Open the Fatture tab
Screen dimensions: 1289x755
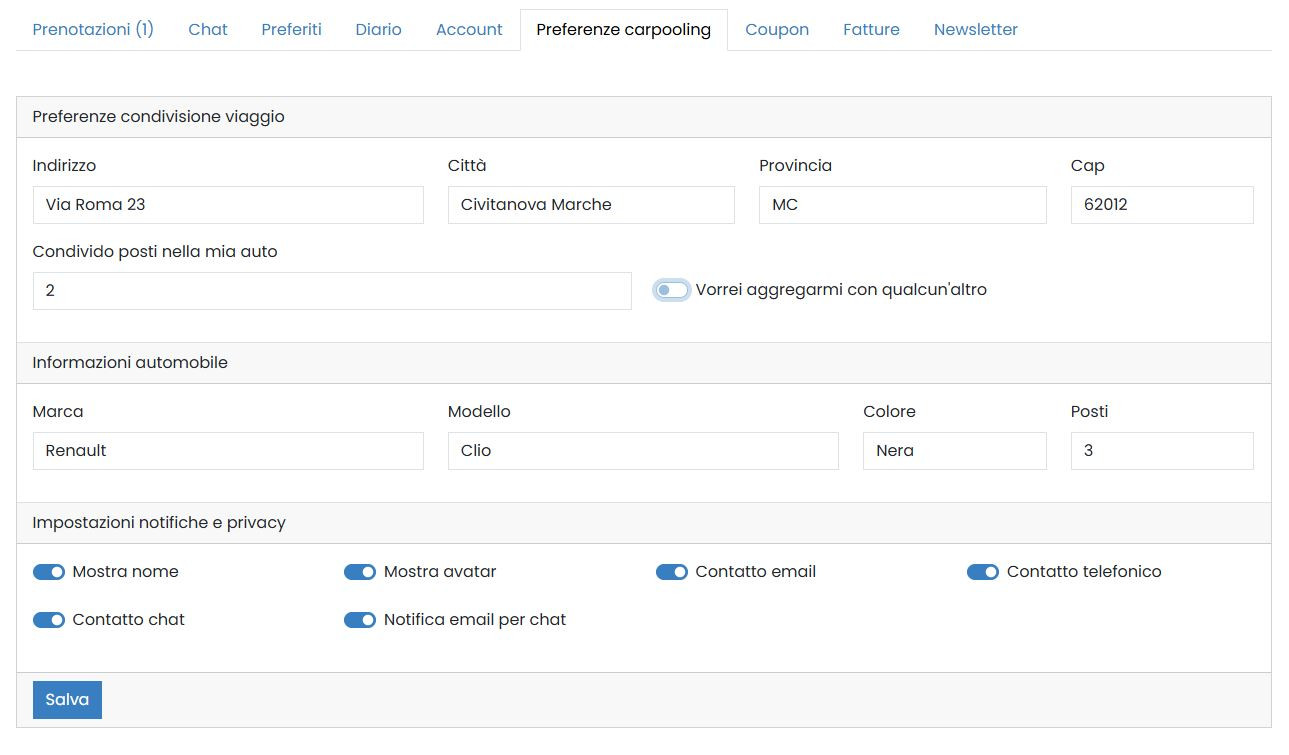[x=871, y=29]
